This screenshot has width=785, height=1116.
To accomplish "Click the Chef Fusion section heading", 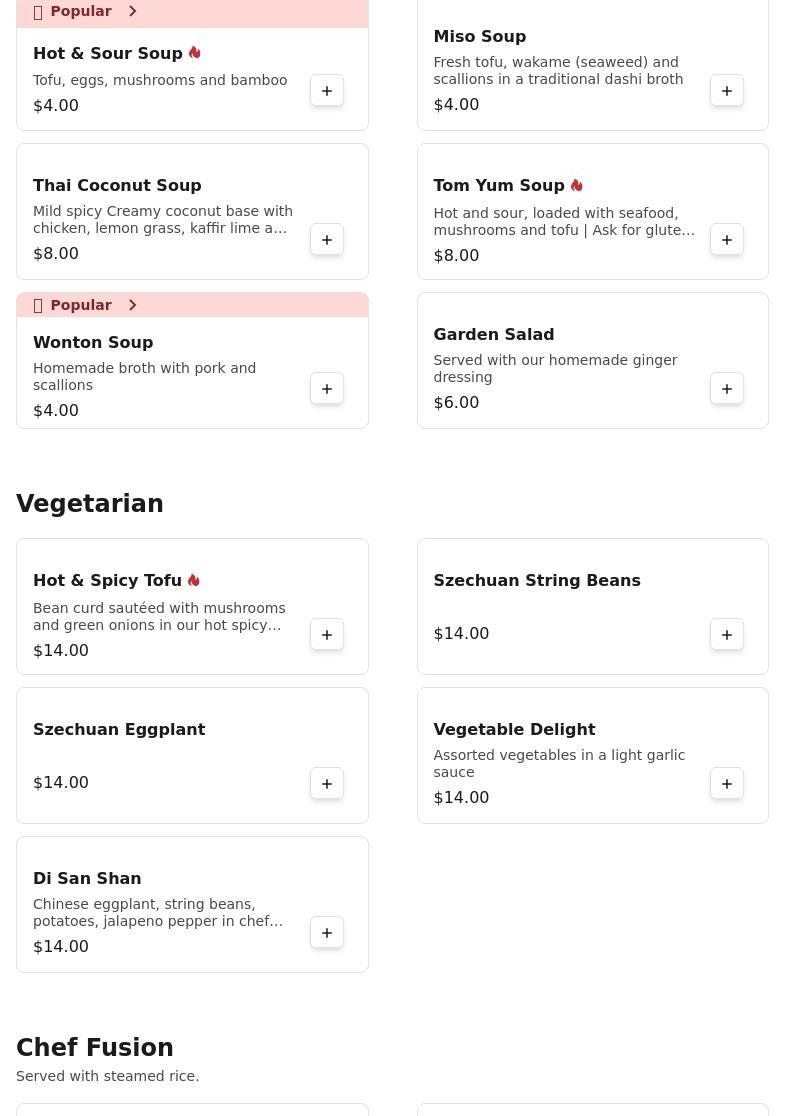I will pos(95,1047).
